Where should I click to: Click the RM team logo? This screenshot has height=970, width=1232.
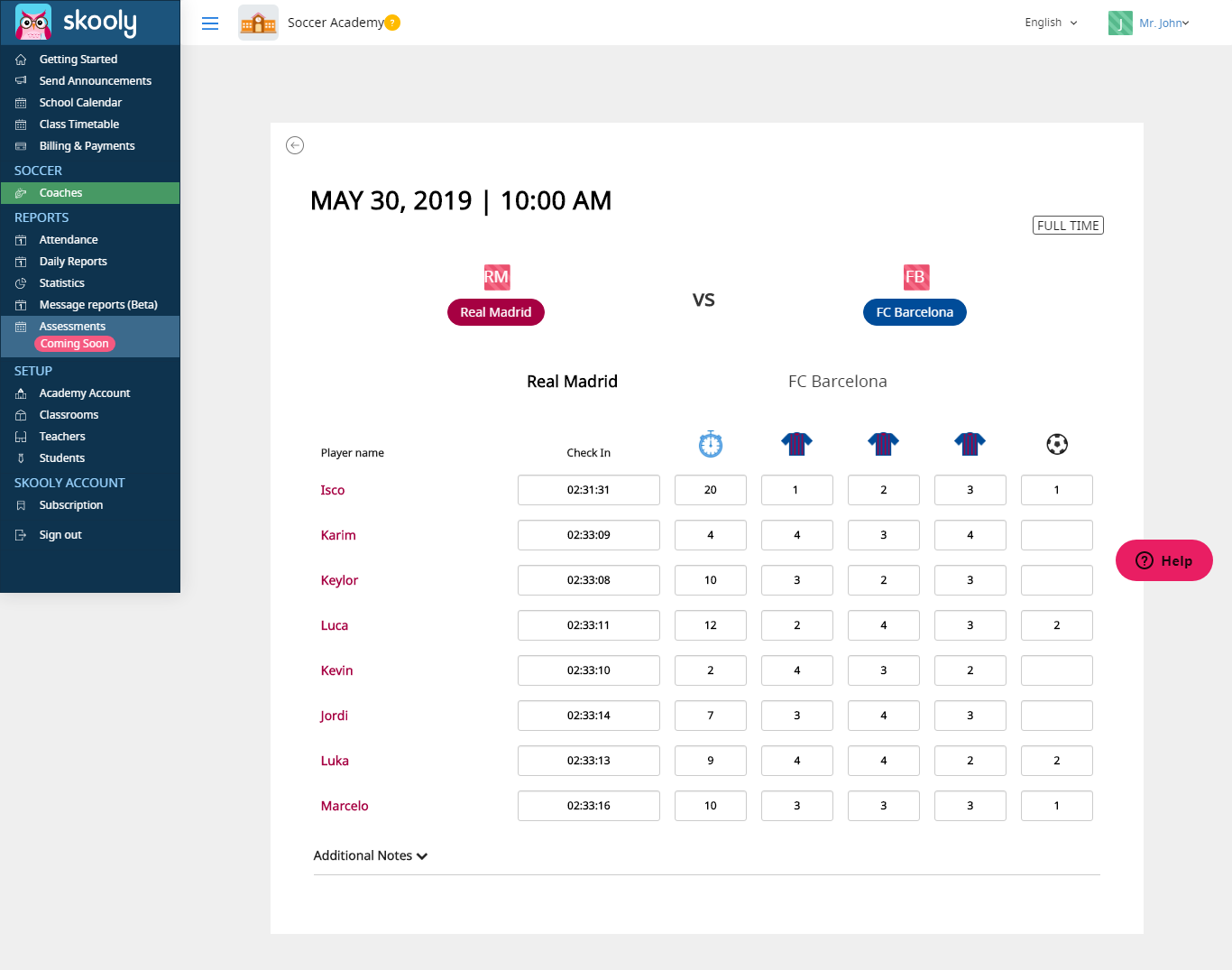(x=497, y=277)
